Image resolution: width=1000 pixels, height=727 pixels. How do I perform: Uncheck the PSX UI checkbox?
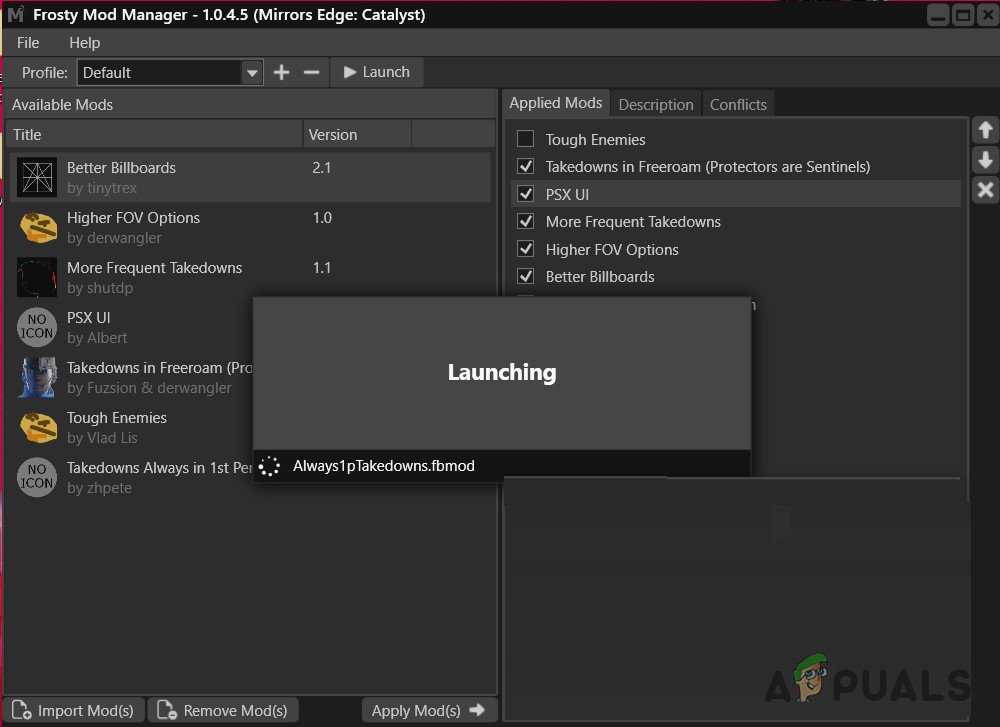[523, 194]
